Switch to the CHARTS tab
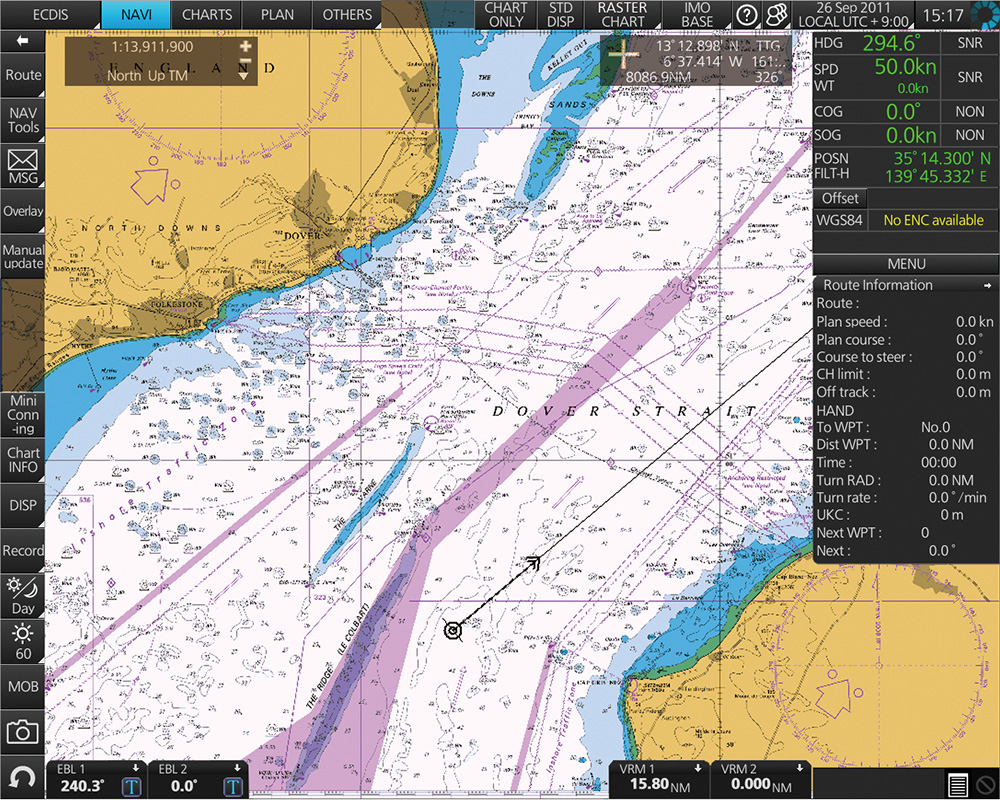1000x800 pixels. point(206,15)
